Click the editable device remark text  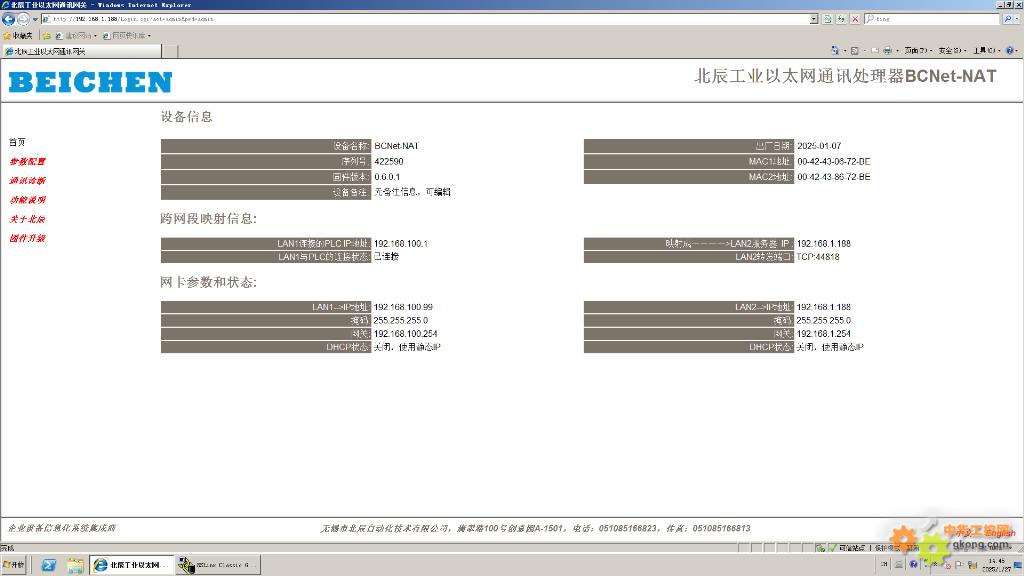click(412, 192)
